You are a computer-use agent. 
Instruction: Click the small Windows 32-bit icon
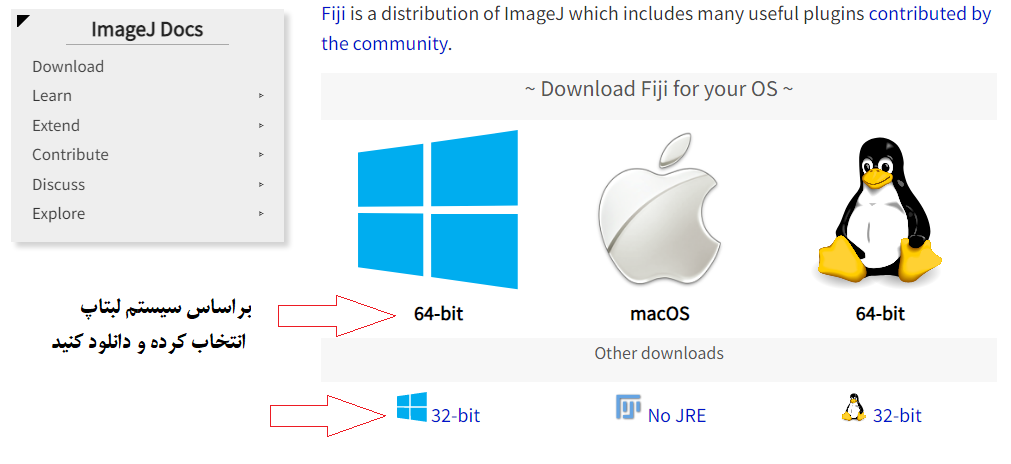tap(411, 407)
